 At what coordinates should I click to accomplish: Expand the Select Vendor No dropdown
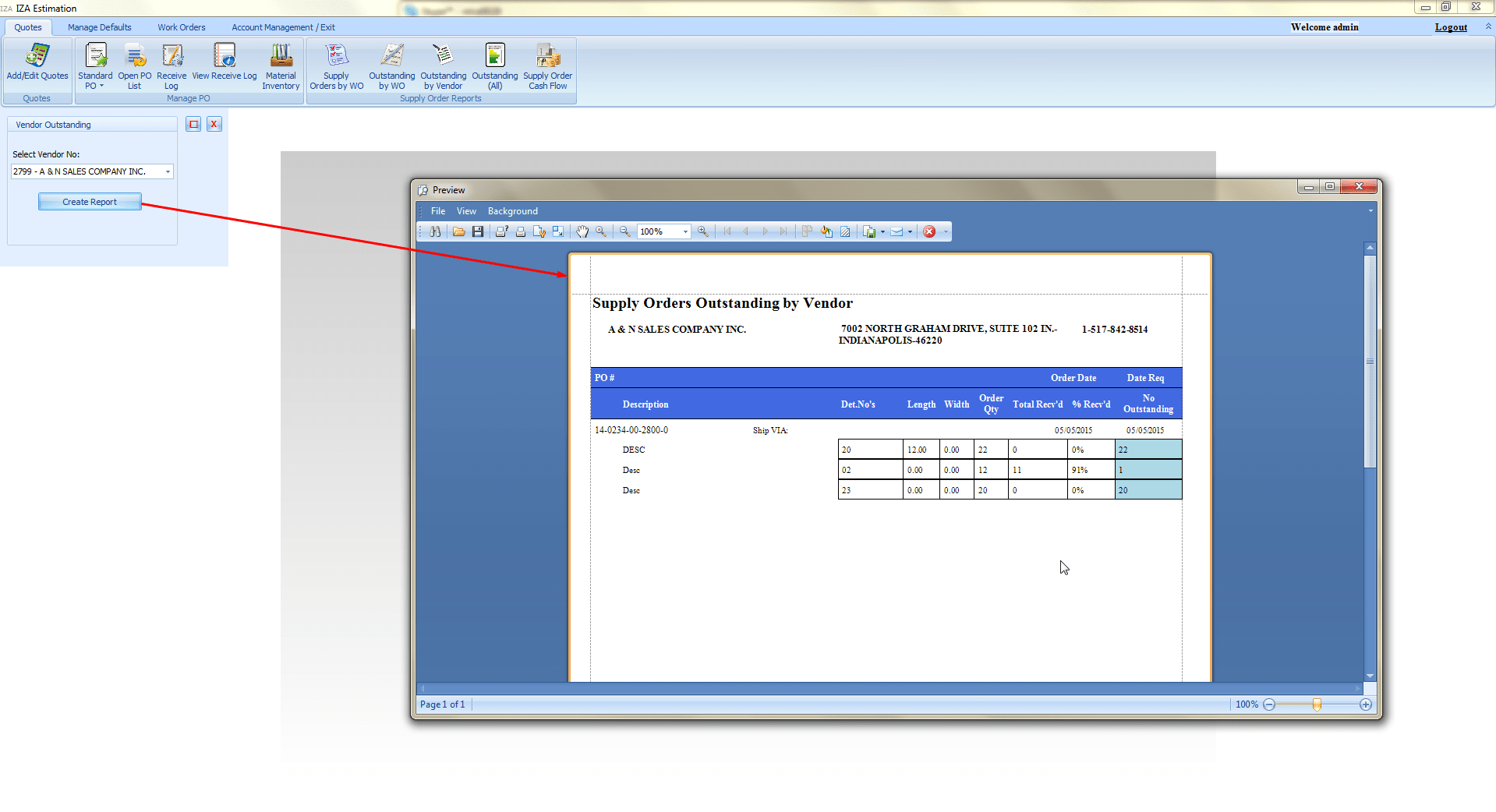[168, 171]
